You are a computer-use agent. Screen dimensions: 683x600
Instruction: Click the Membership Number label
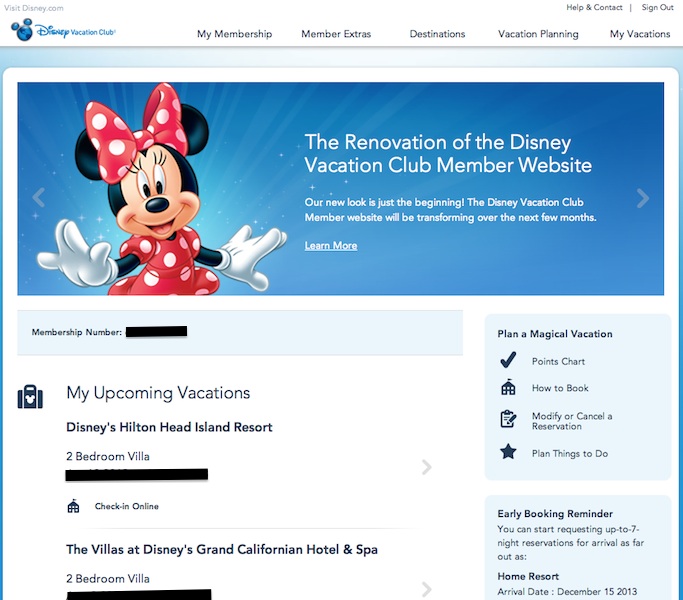pyautogui.click(x=77, y=332)
